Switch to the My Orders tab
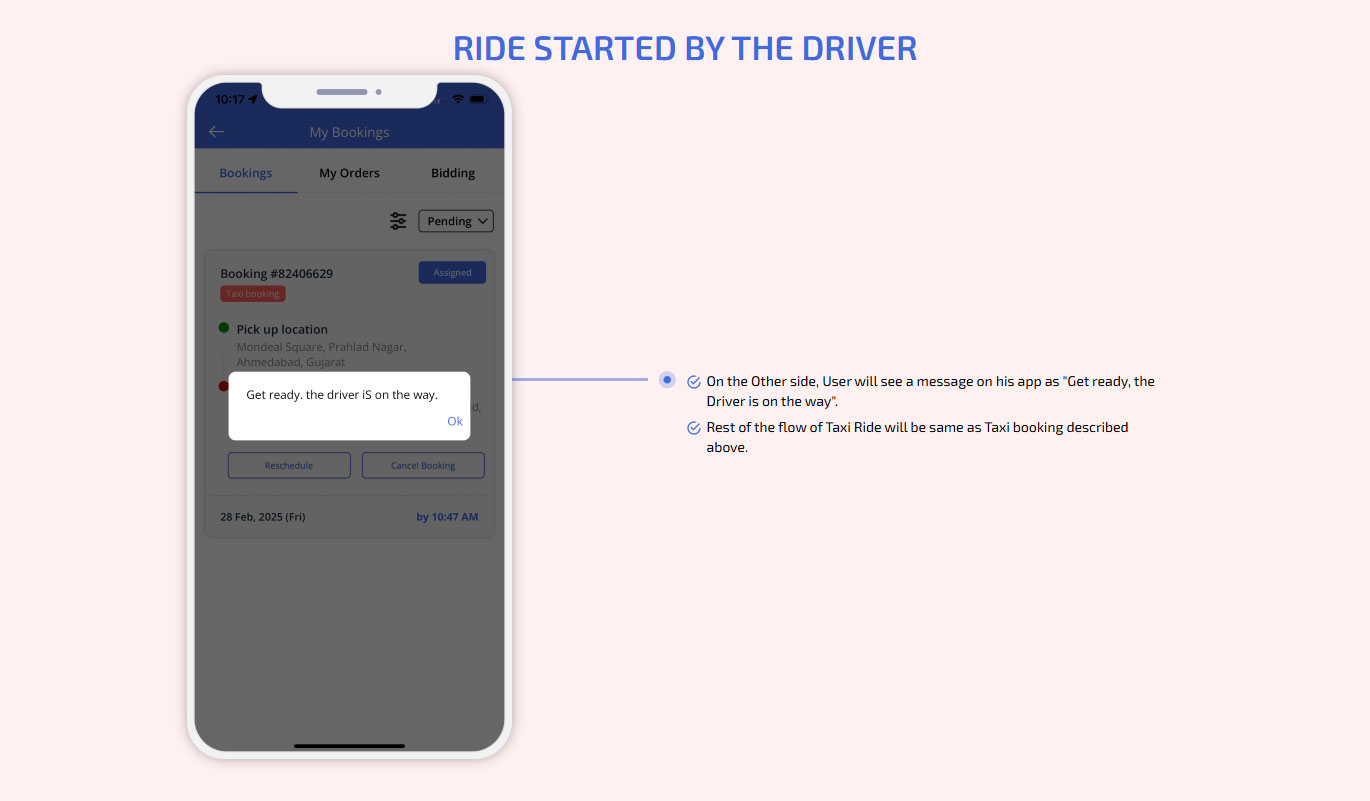The height and width of the screenshot is (801, 1370). coord(349,173)
